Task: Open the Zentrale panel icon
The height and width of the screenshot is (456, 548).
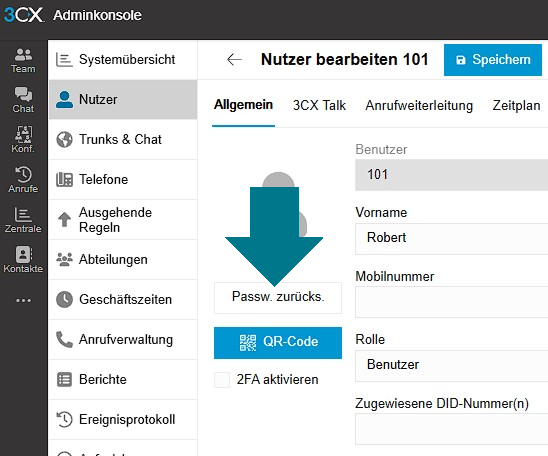Action: 23,220
